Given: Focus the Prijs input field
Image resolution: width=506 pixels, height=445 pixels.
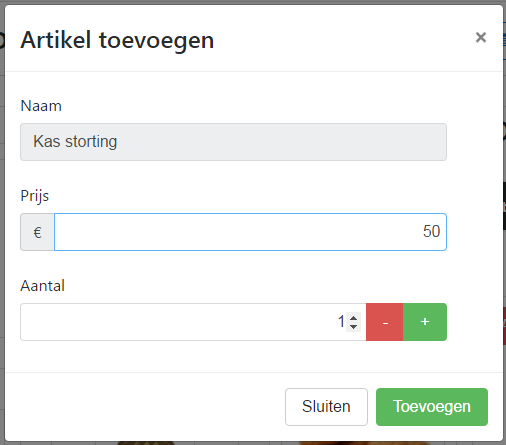Looking at the screenshot, I should (250, 232).
